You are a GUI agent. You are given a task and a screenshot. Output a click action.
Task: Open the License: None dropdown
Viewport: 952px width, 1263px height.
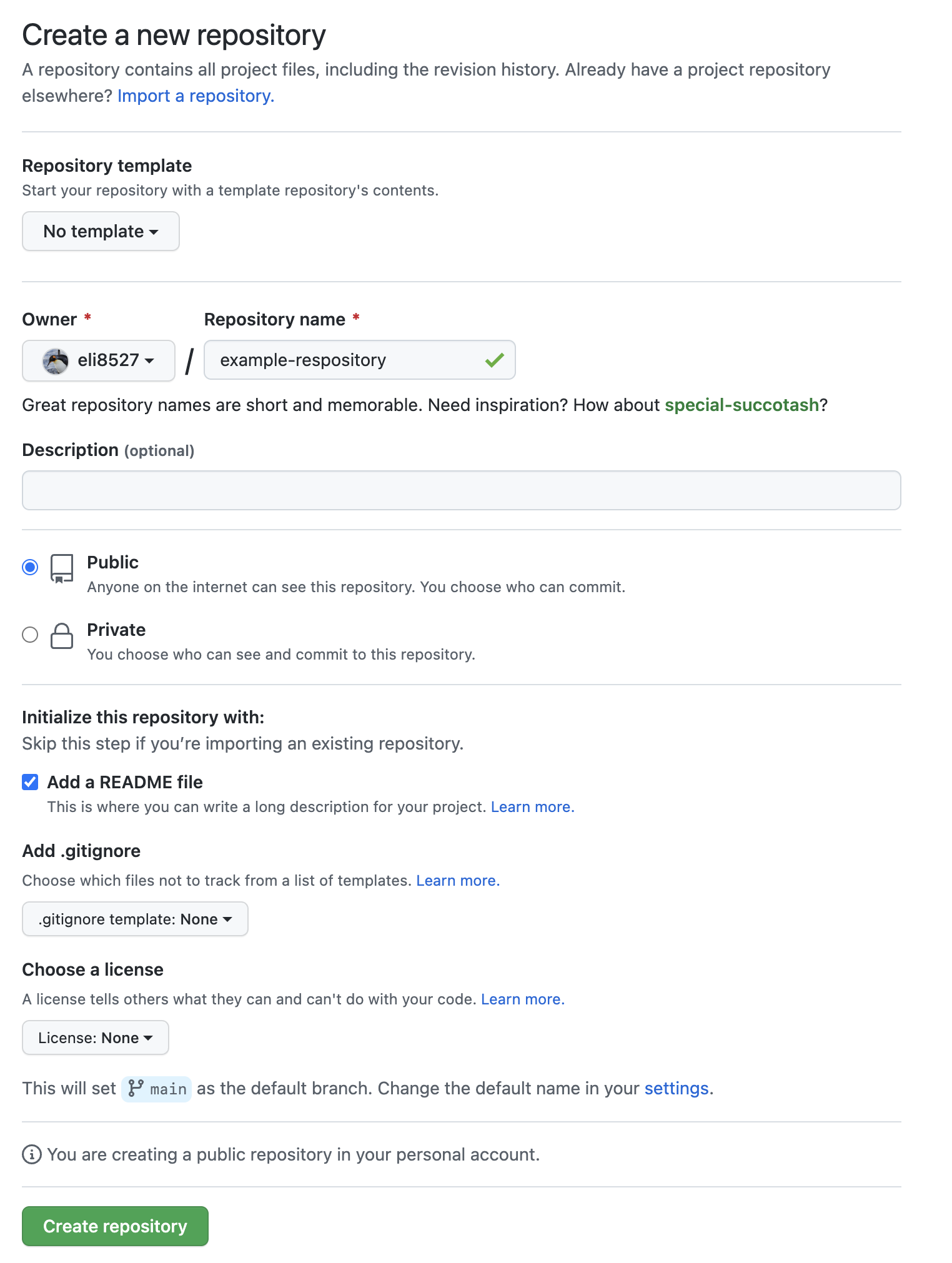95,1038
